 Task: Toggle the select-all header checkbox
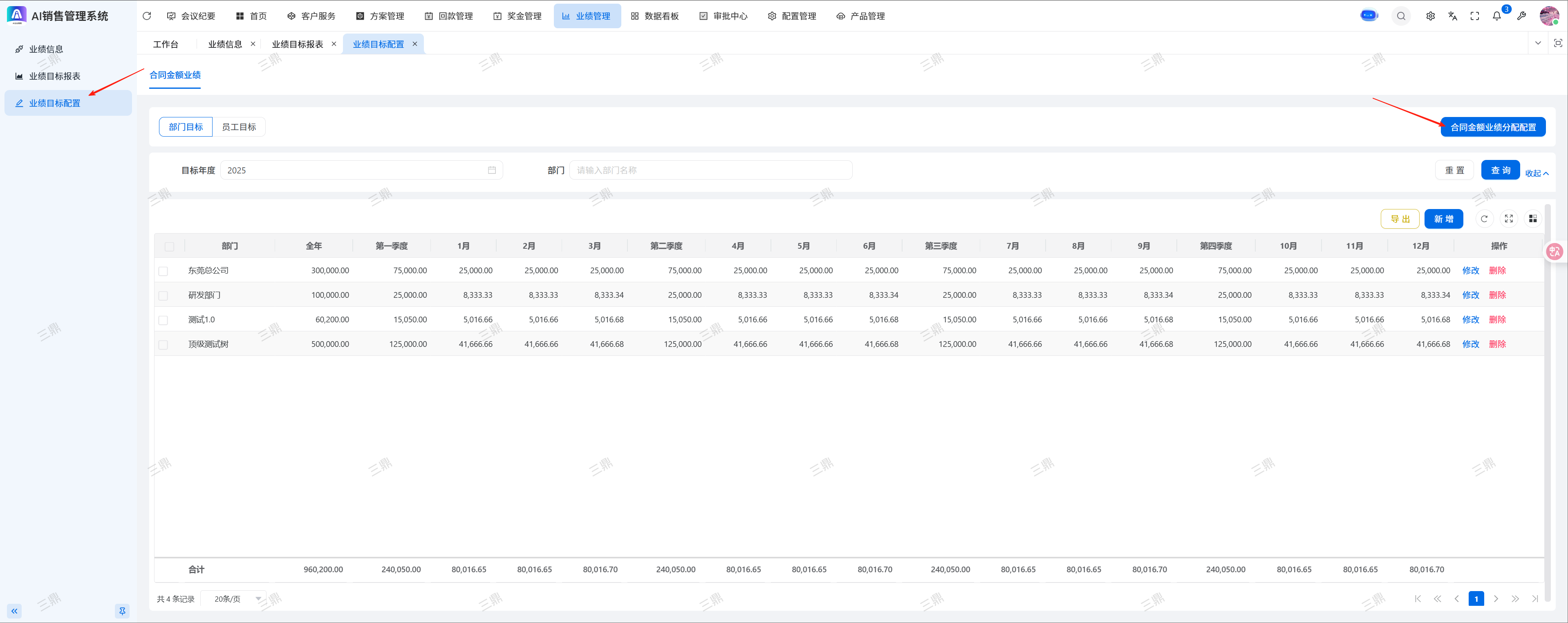(x=169, y=247)
